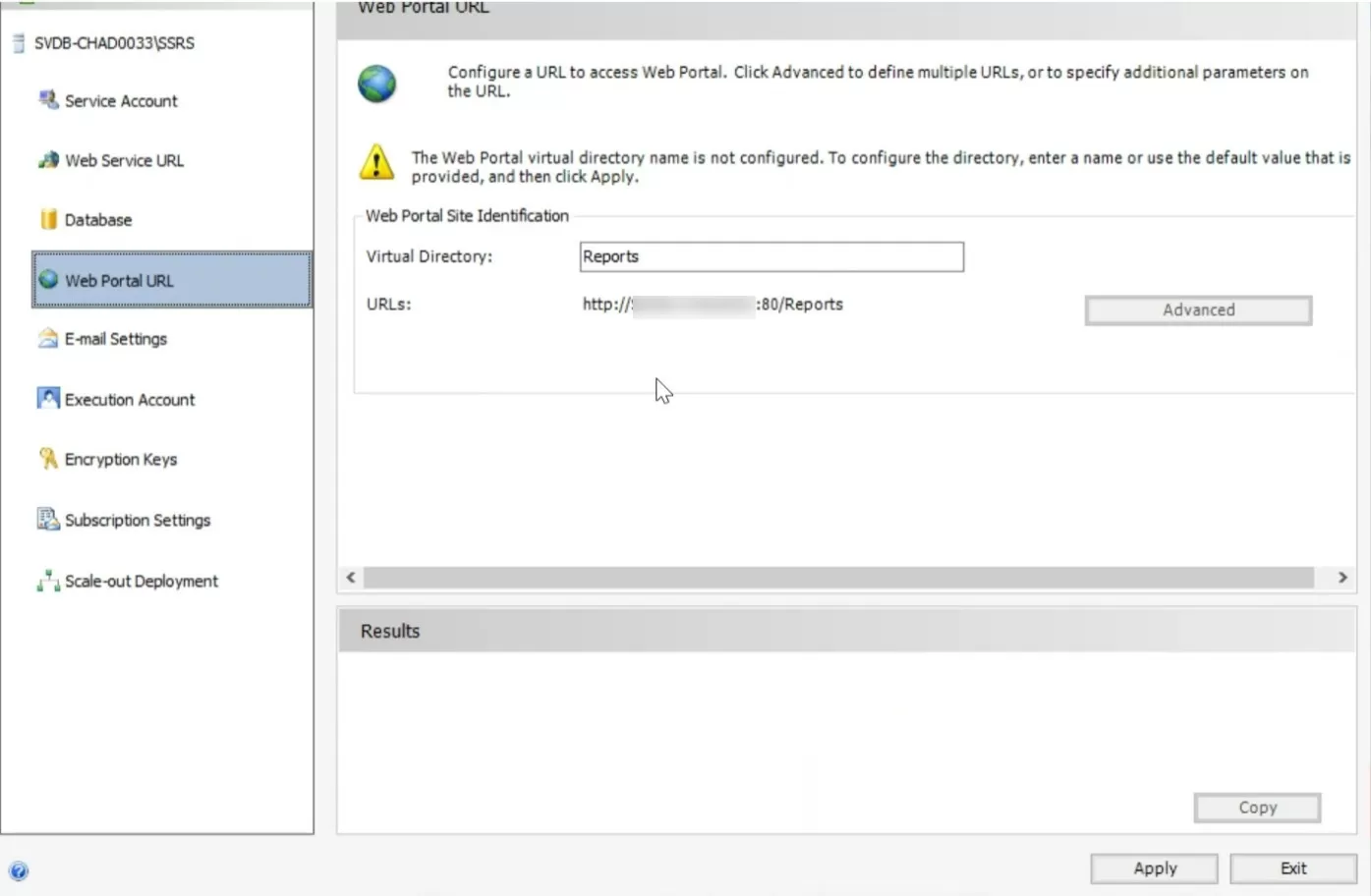The image size is (1371, 896).
Task: Go to Scale-out Deployment page
Action: pyautogui.click(x=141, y=581)
